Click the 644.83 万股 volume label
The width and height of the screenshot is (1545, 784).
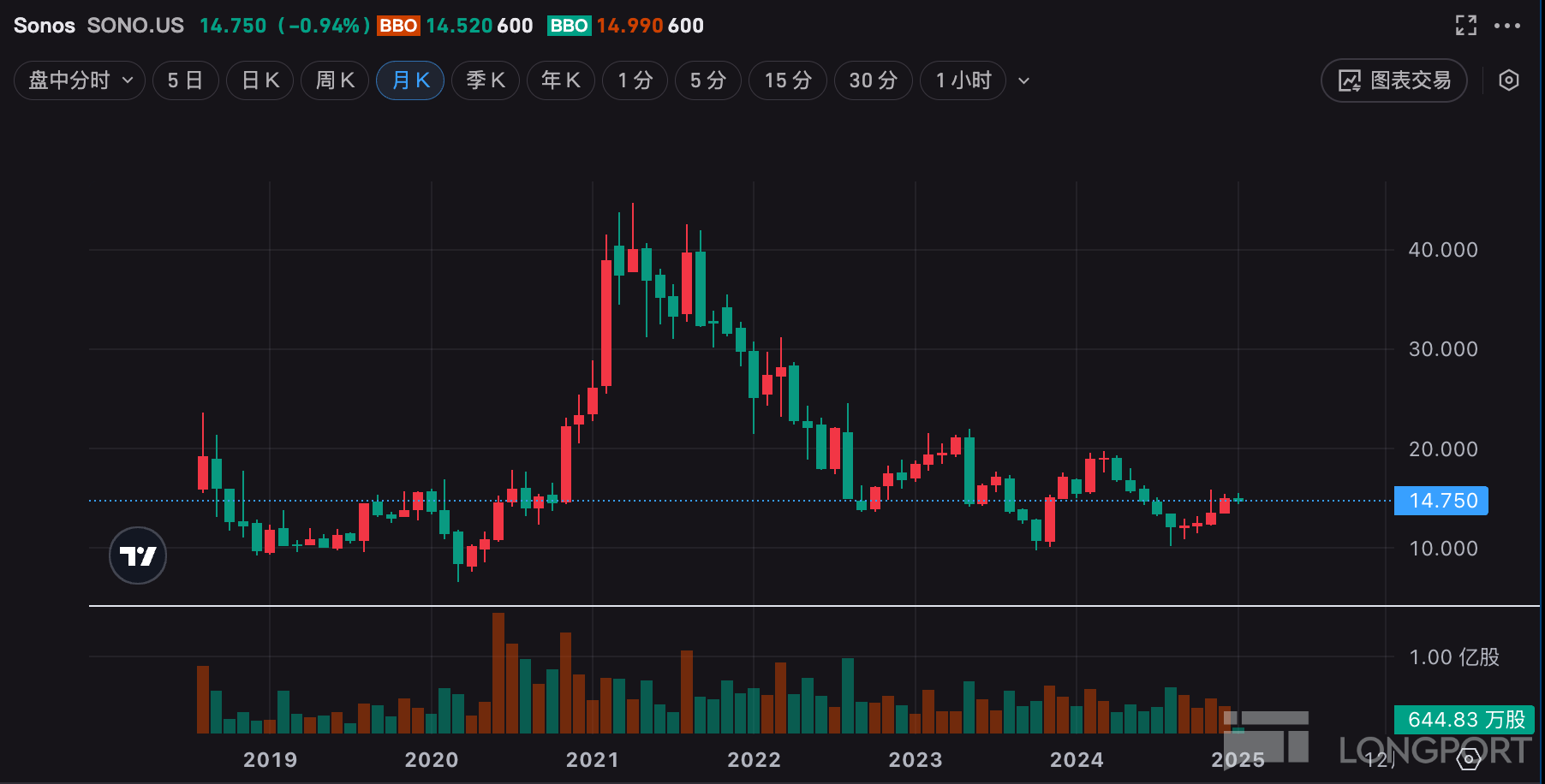pyautogui.click(x=1465, y=720)
